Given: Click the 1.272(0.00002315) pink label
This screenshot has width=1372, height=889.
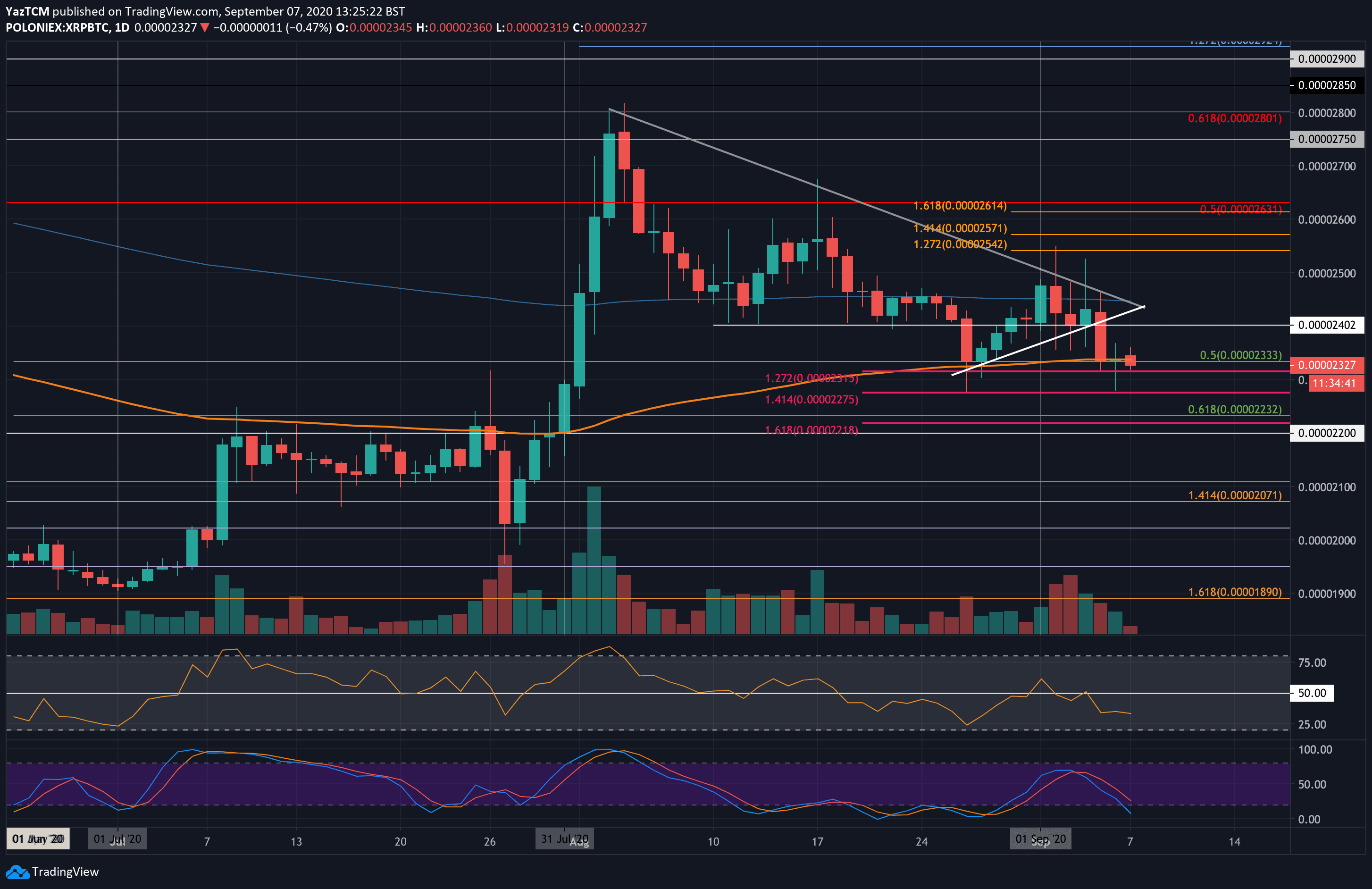Looking at the screenshot, I should pos(811,378).
